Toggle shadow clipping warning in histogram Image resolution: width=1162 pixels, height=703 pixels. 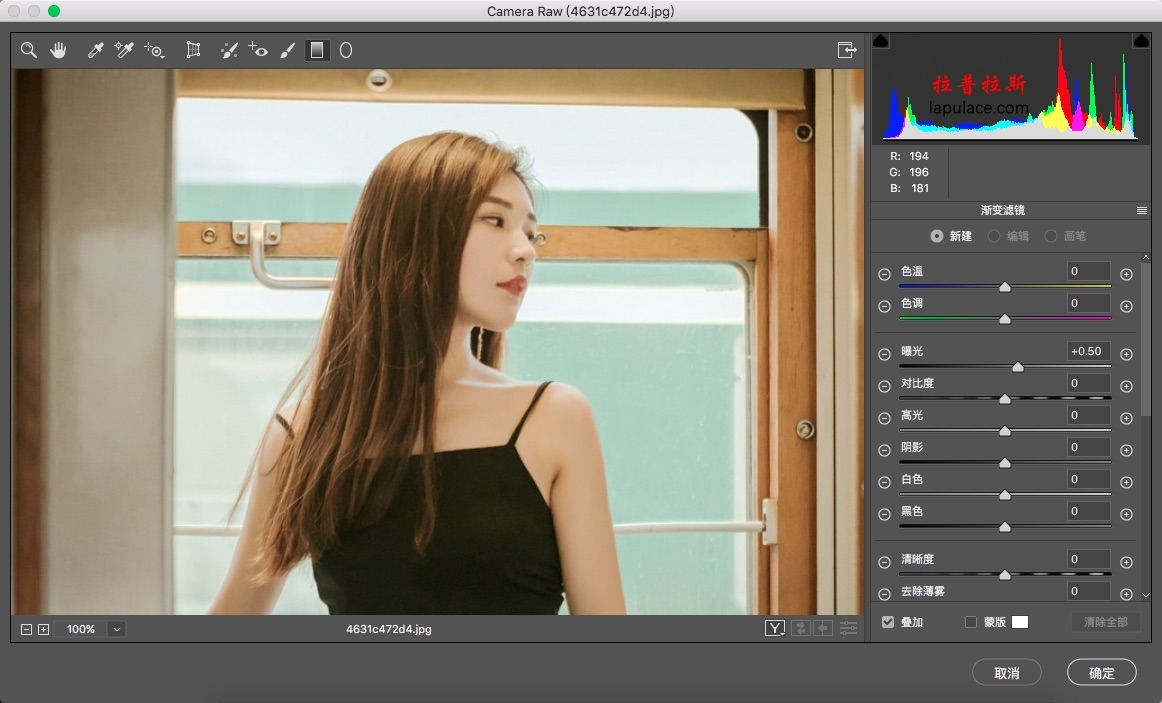pos(880,41)
